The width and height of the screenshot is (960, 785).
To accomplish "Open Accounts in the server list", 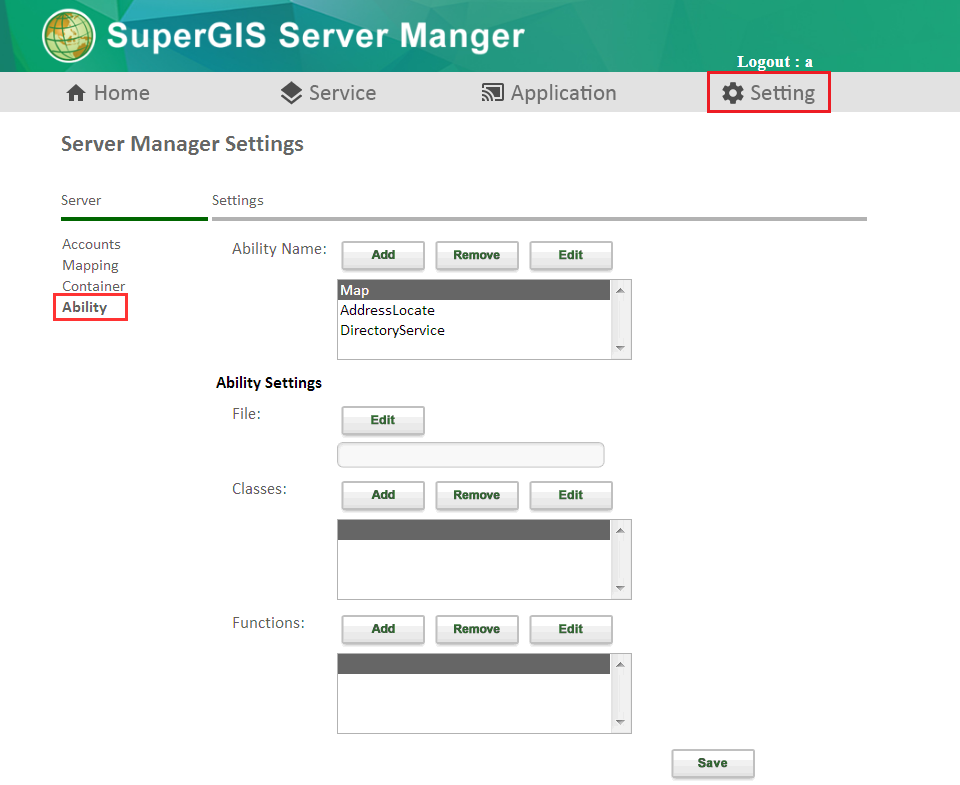I will tap(91, 244).
